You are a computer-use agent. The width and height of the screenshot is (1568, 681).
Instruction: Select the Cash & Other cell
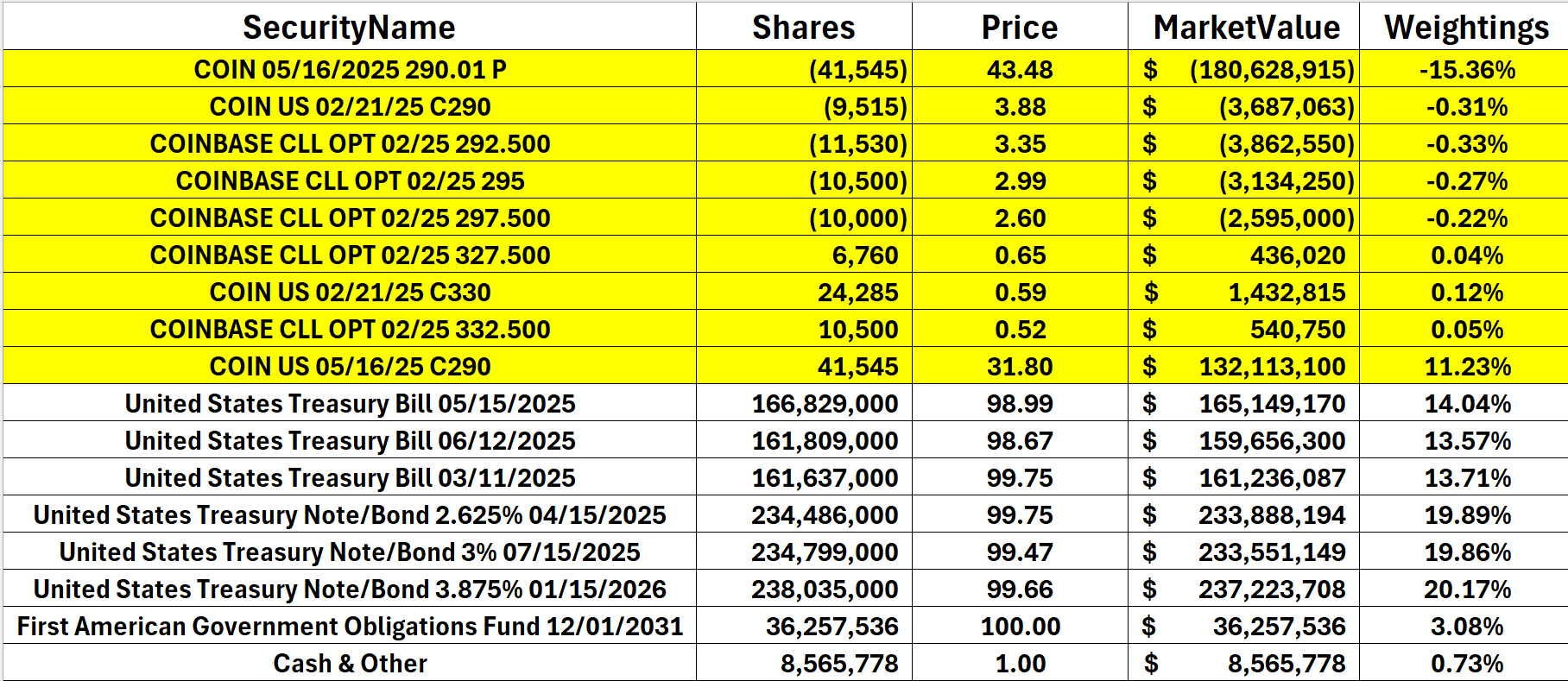(x=350, y=663)
